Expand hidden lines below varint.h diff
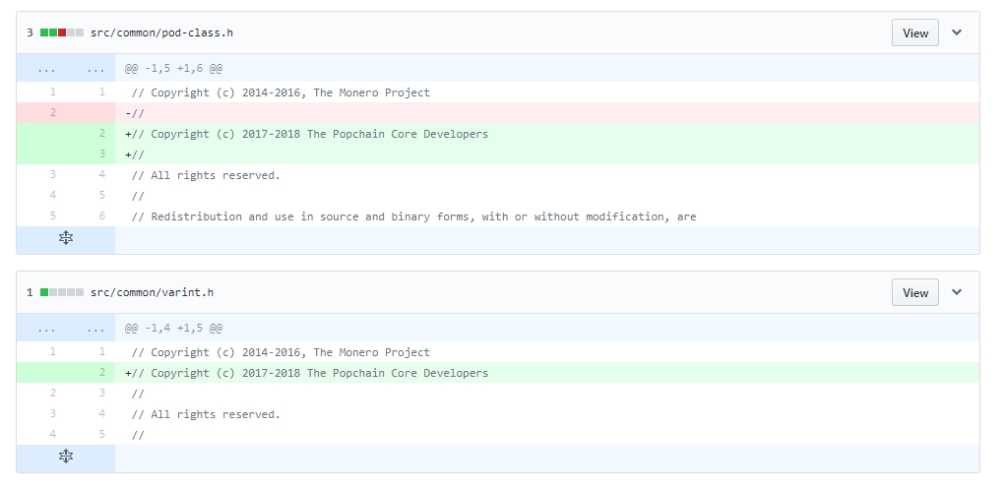 click(66, 457)
